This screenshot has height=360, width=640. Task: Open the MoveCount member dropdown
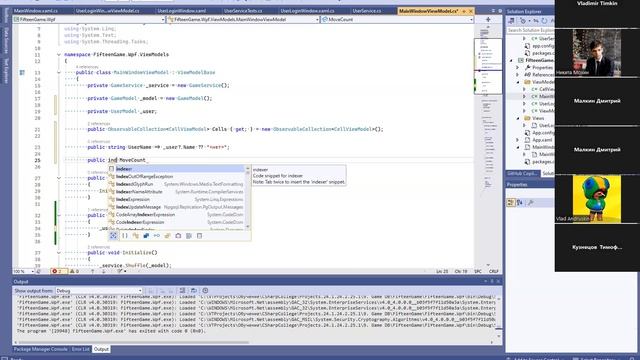pos(398,19)
